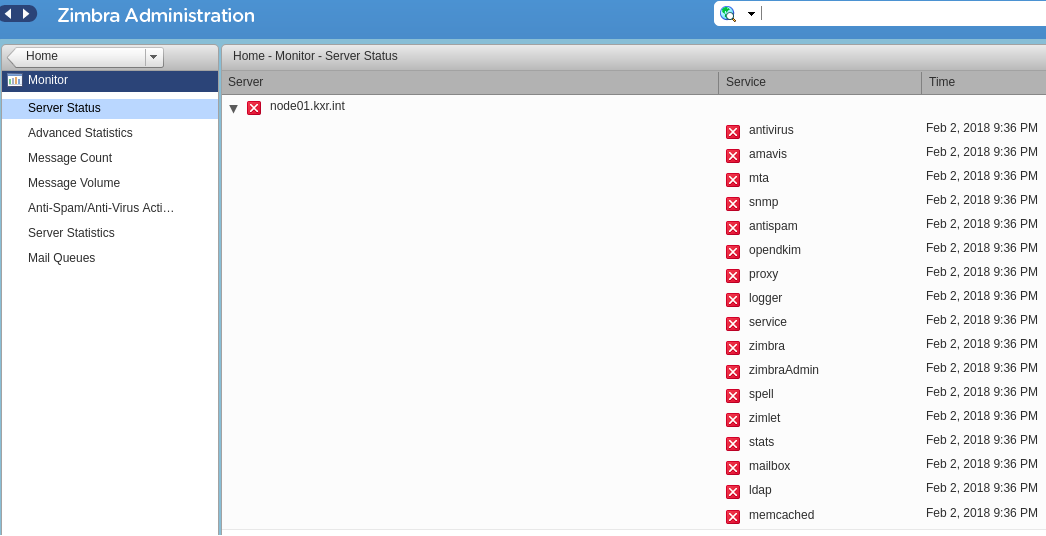Viewport: 1046px width, 536px height.
Task: Click amavis error status icon
Action: tap(733, 156)
